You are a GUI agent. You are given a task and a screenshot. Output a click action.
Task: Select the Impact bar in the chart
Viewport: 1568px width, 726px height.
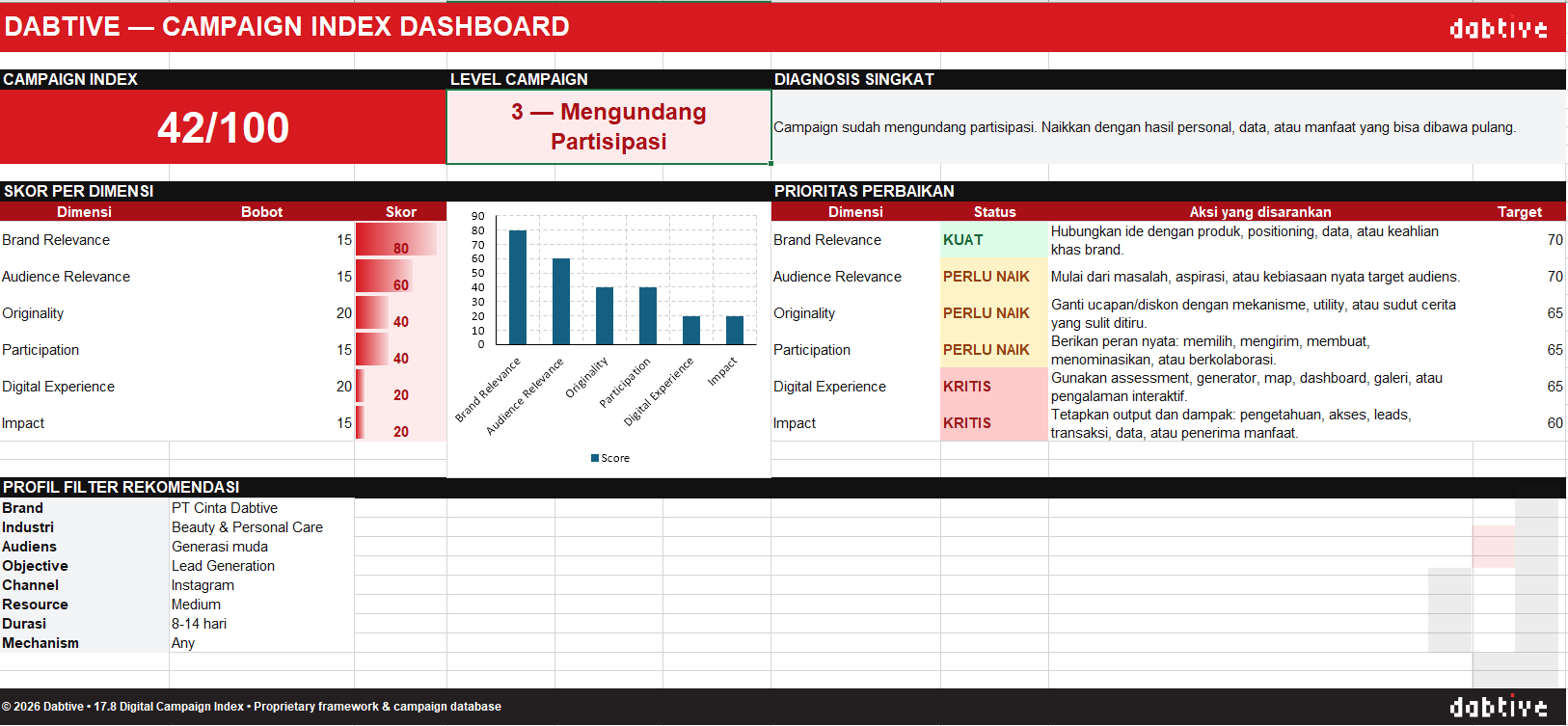point(735,330)
